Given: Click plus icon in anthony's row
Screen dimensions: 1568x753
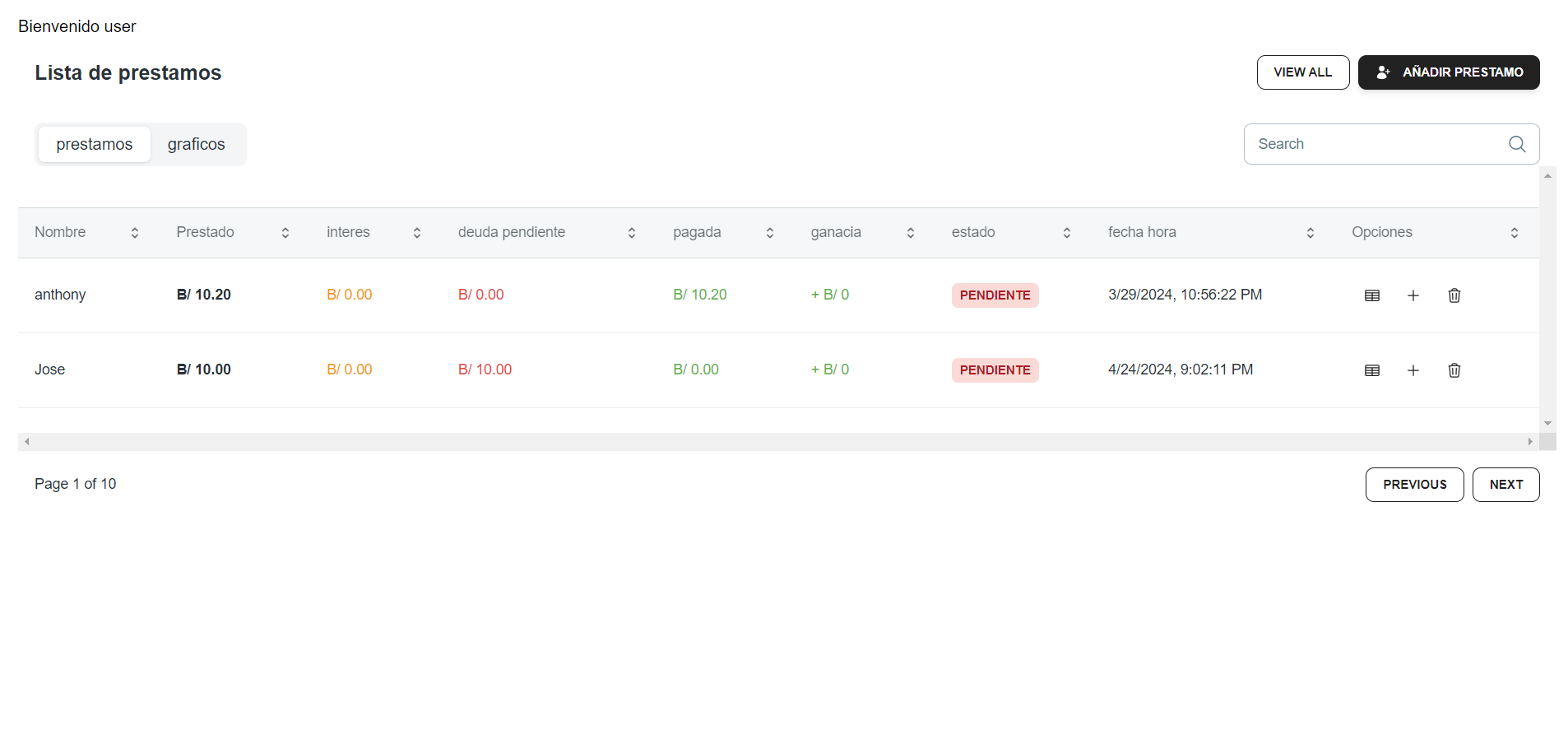Looking at the screenshot, I should coord(1413,295).
